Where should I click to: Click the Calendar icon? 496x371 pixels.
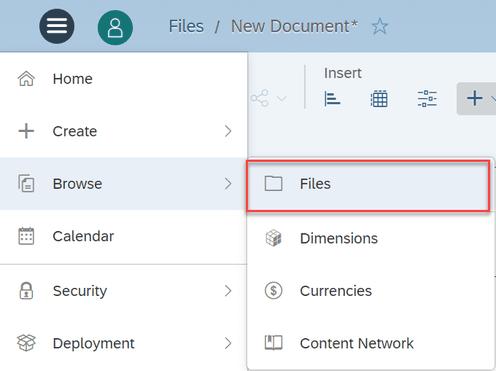point(26,236)
